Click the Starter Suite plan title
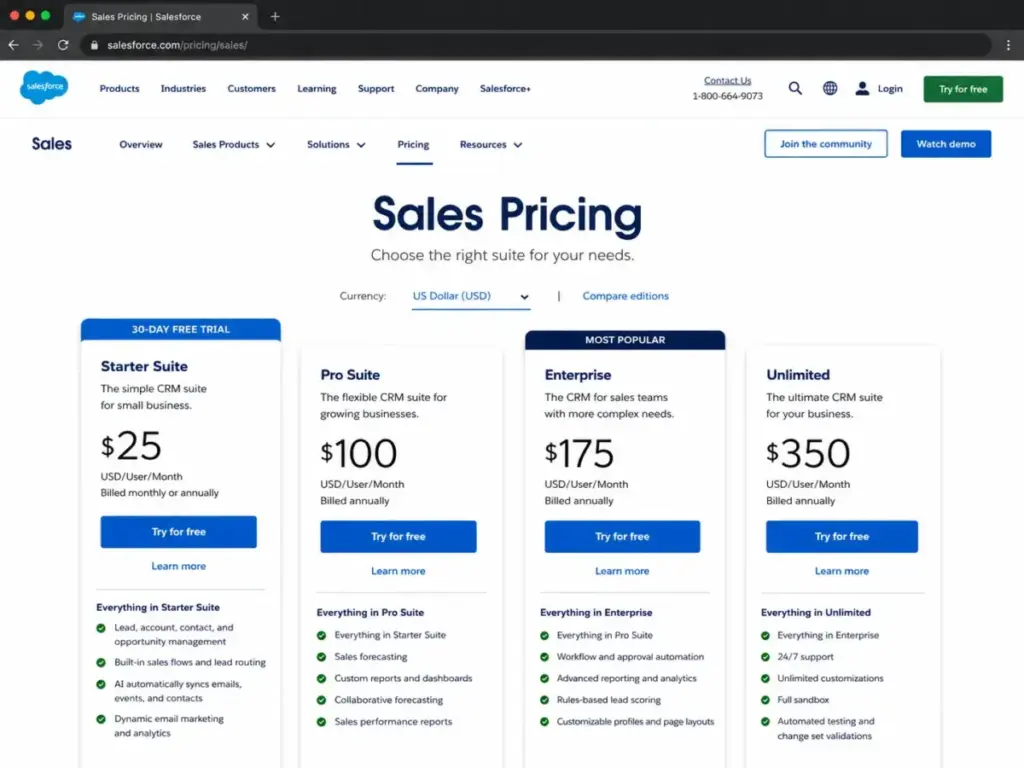Image resolution: width=1024 pixels, height=768 pixels. (144, 366)
